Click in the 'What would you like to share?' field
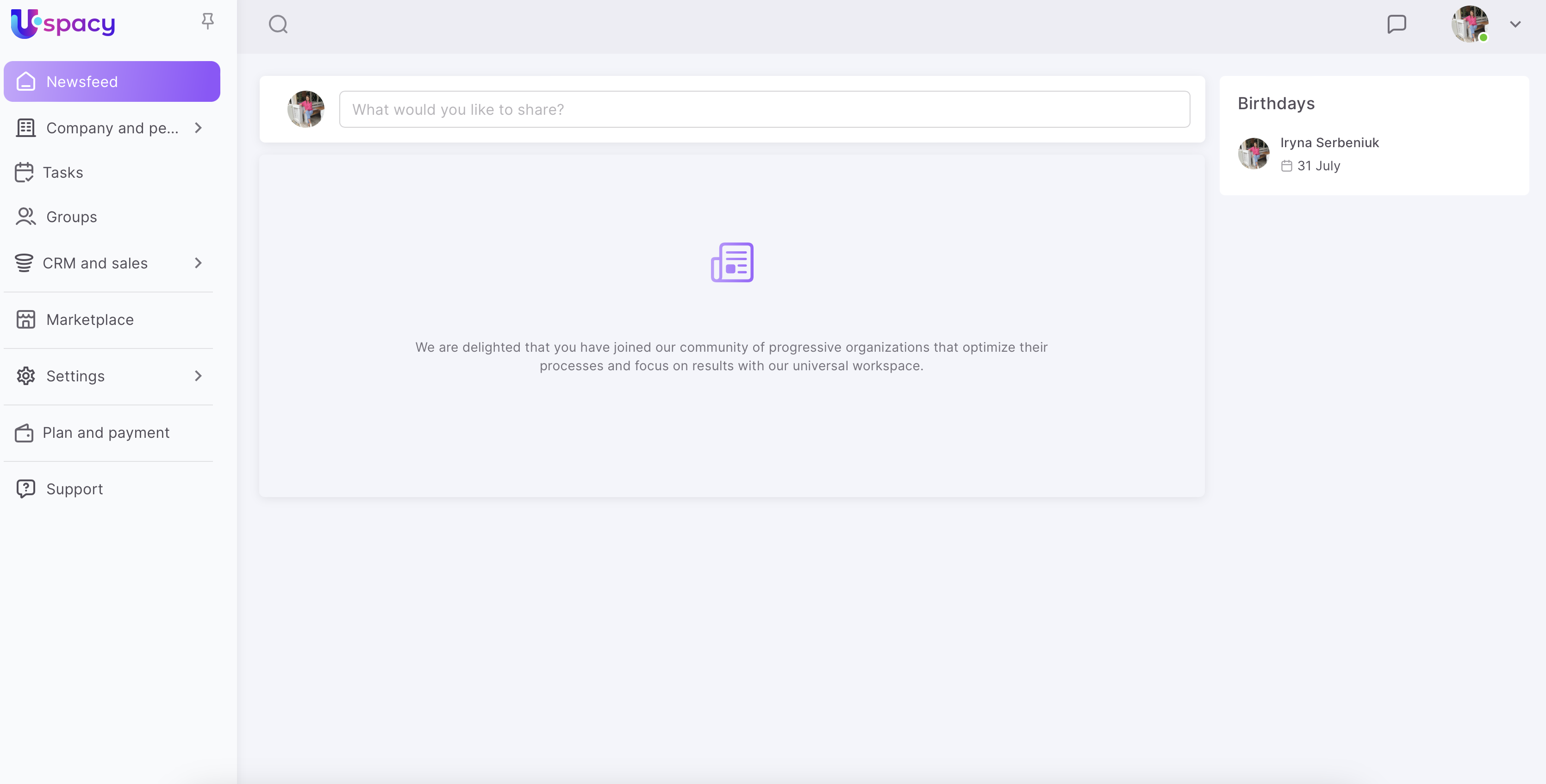Viewport: 1546px width, 784px height. tap(764, 109)
